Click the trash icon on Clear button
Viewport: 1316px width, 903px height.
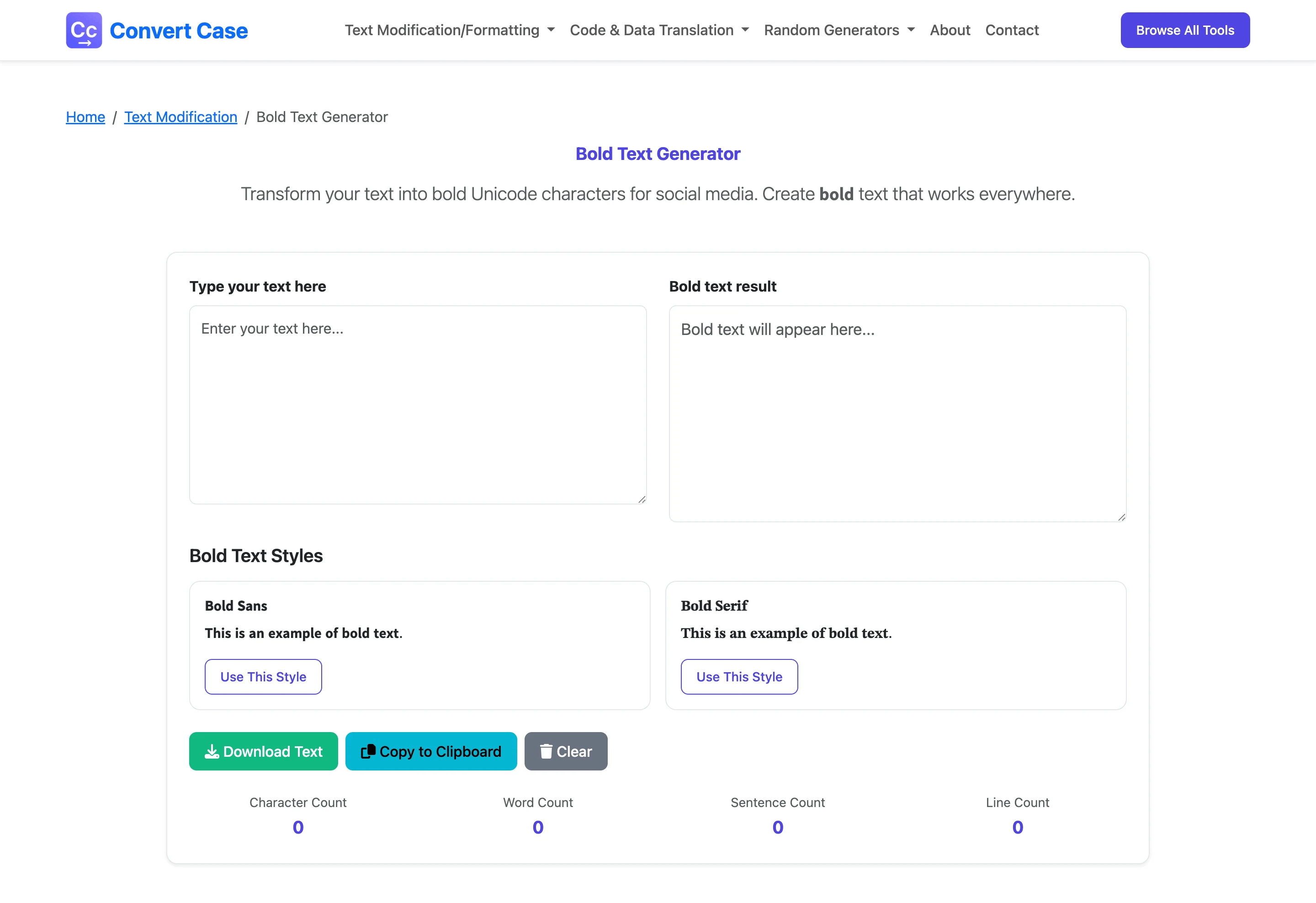pyautogui.click(x=546, y=751)
